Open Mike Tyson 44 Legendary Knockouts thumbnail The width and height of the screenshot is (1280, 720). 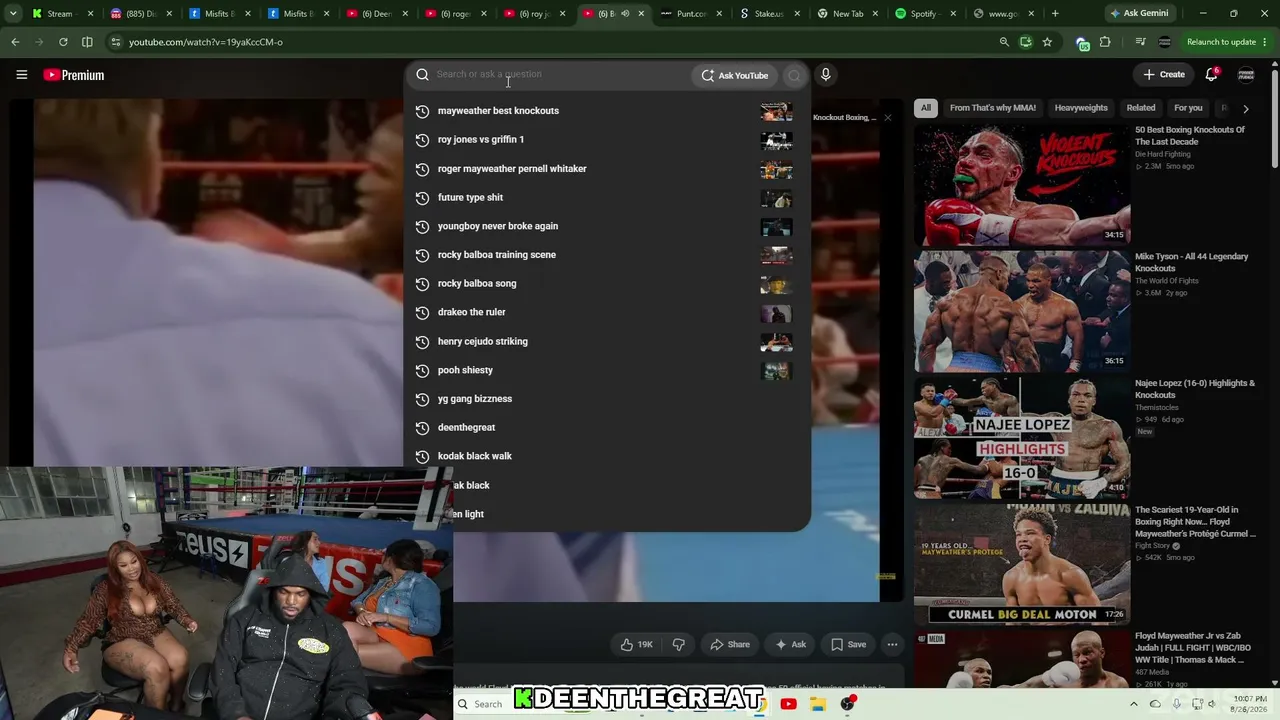click(1022, 311)
